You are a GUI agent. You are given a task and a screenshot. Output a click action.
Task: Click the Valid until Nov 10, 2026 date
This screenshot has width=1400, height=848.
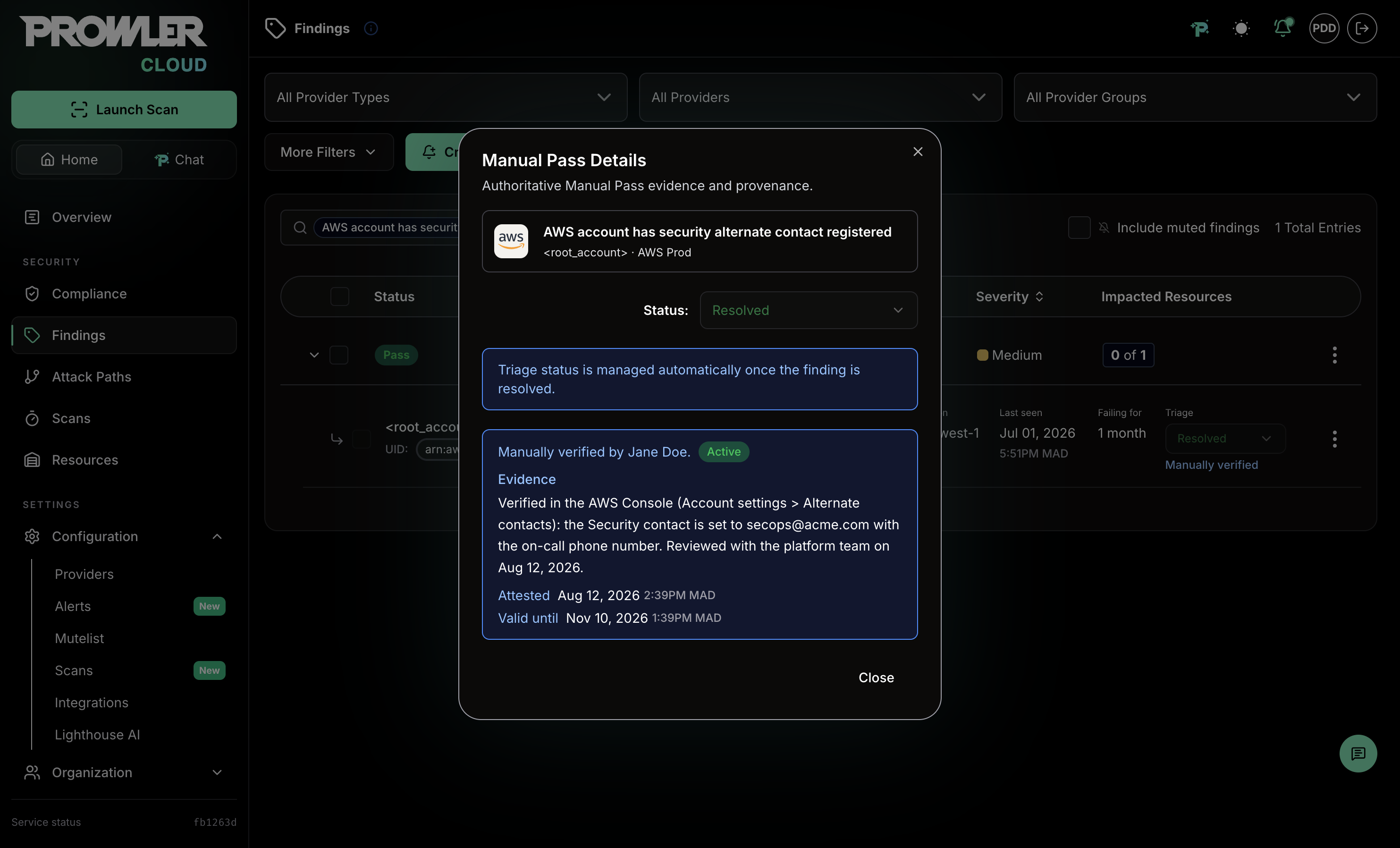[x=607, y=618]
